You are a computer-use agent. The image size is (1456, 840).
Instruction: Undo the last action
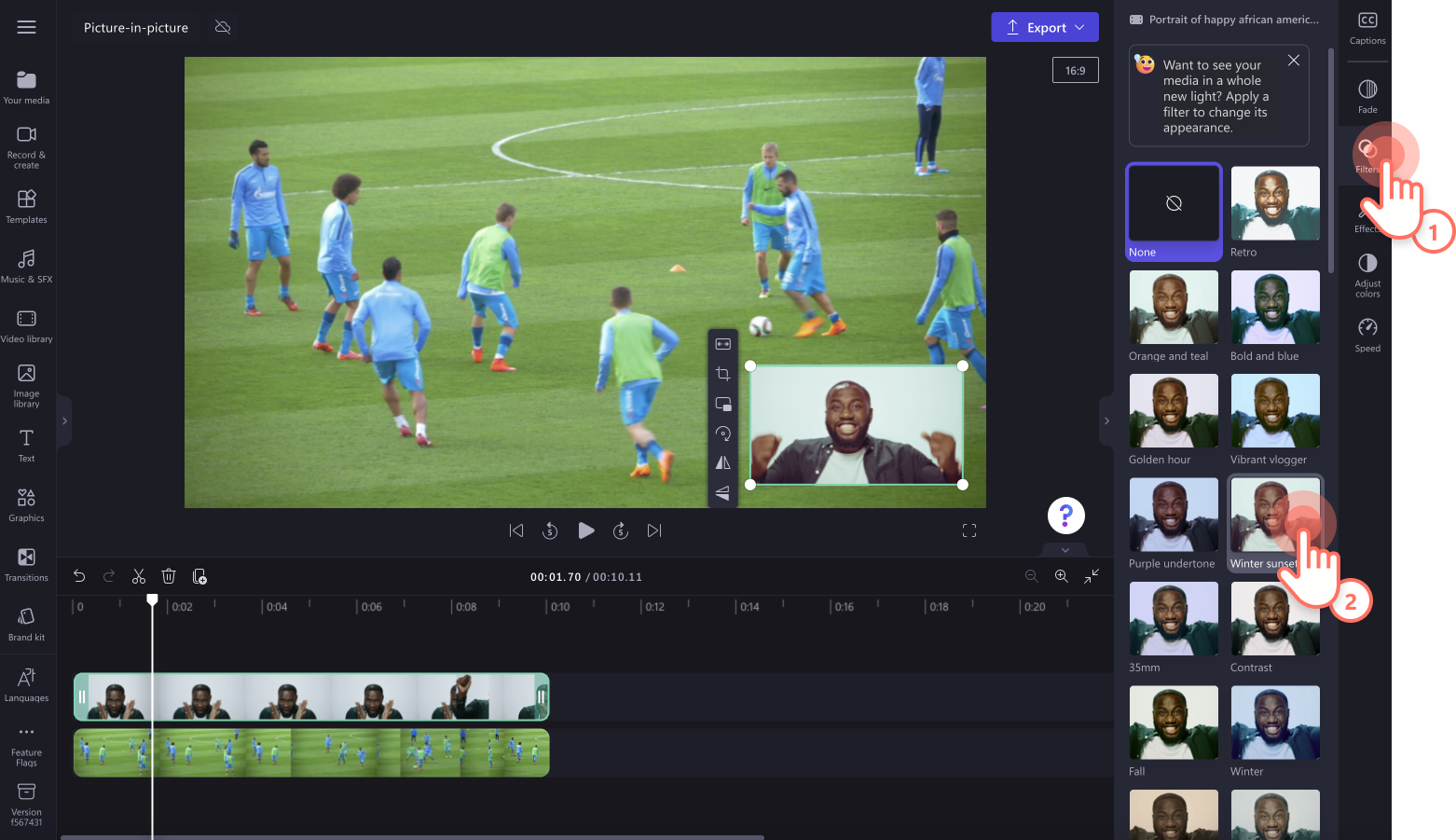[x=79, y=576]
